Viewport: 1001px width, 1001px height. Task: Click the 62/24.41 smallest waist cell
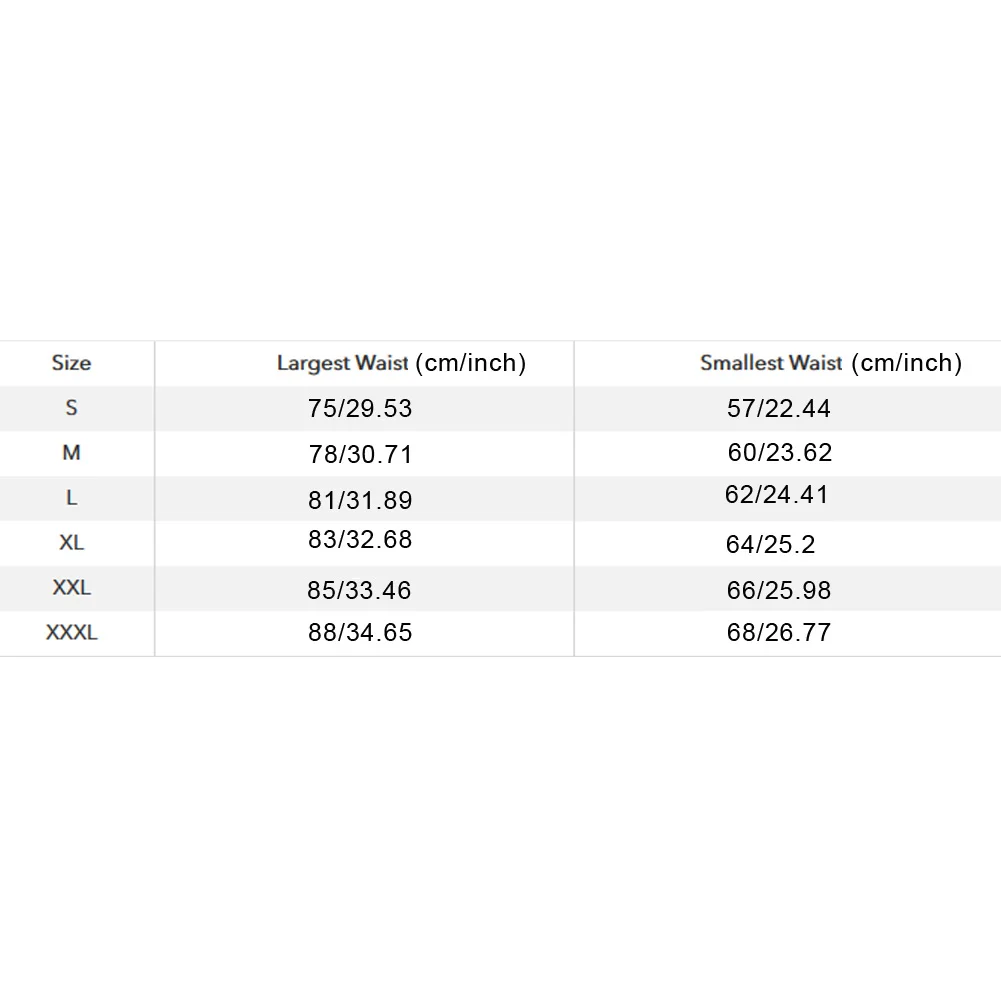776,495
